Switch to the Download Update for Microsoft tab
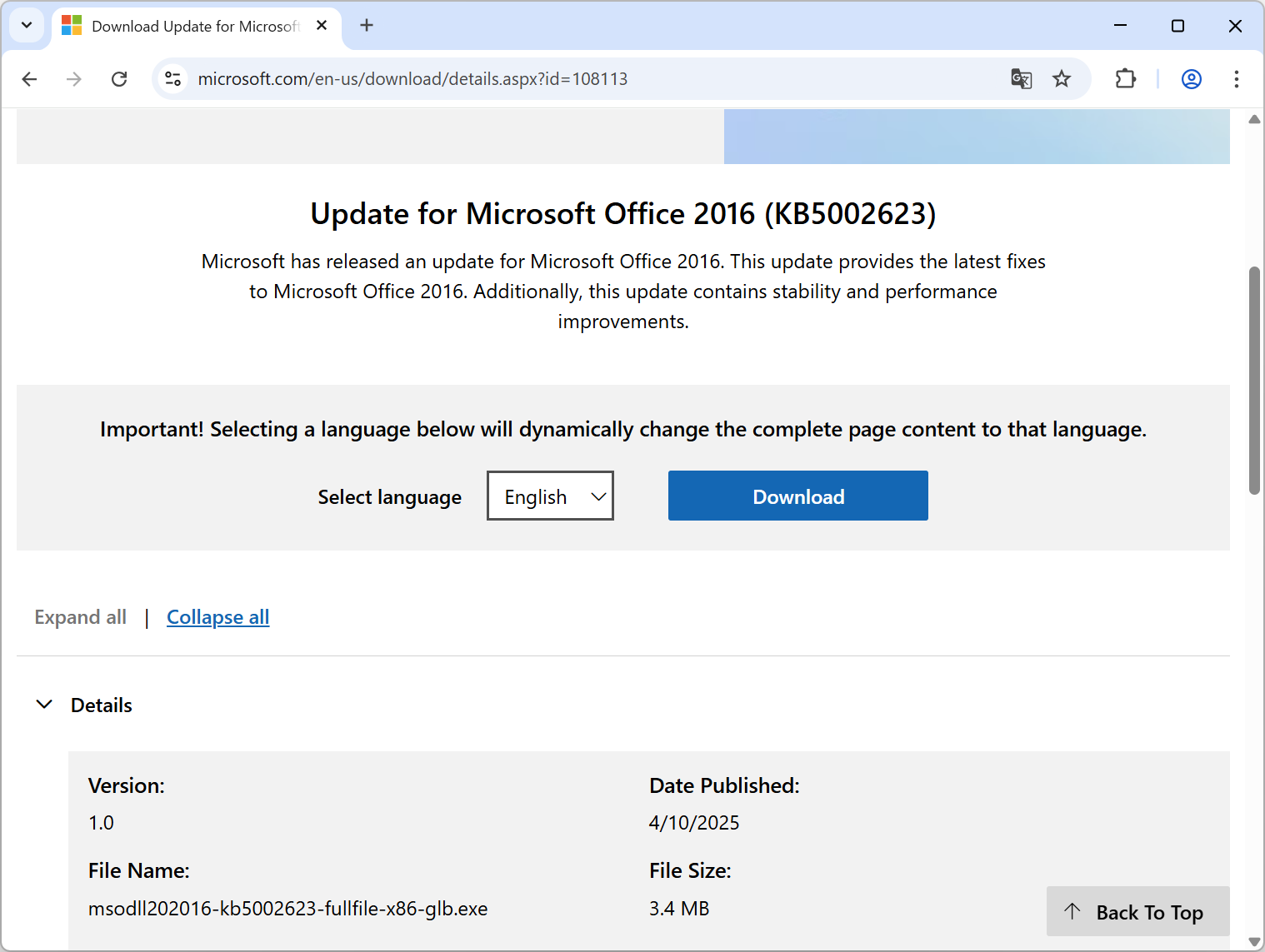Screen dimensions: 1265x952 [x=192, y=26]
